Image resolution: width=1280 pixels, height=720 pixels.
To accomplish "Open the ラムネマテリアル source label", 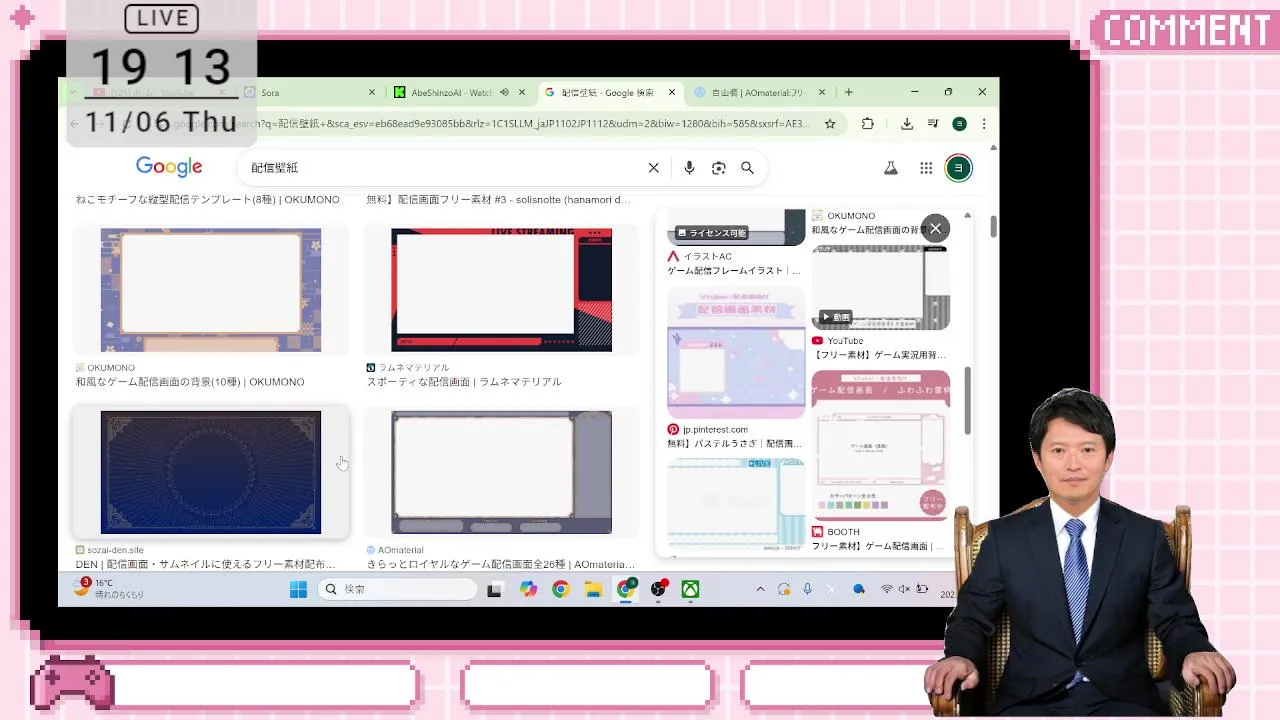I will 414,368.
